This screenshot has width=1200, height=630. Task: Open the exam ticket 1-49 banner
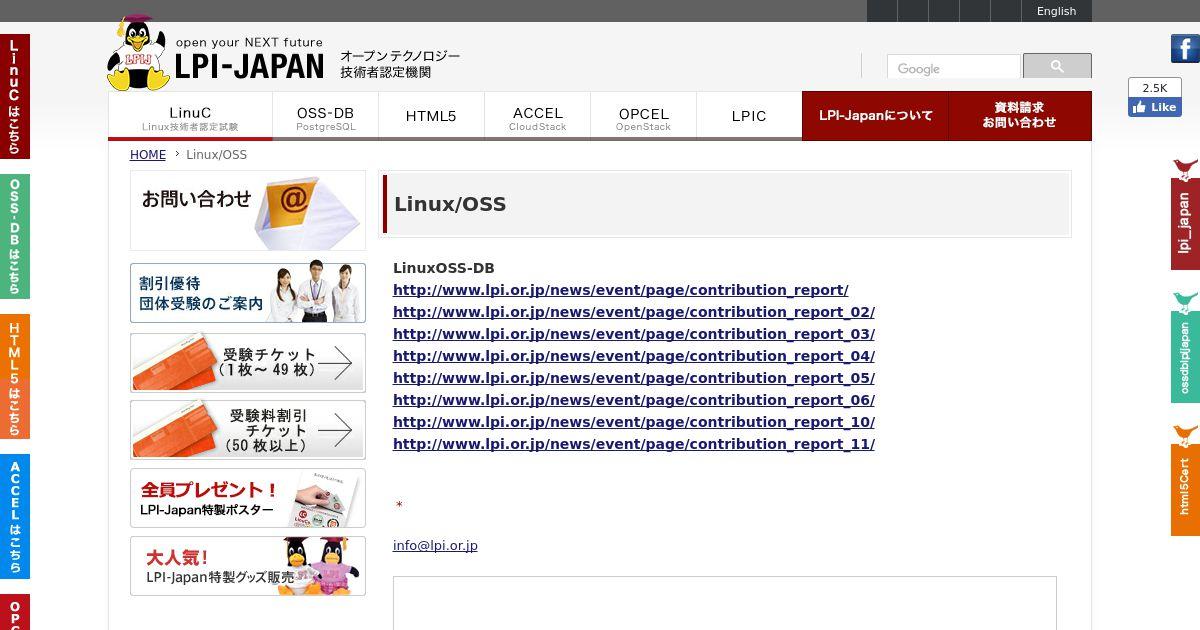click(248, 362)
